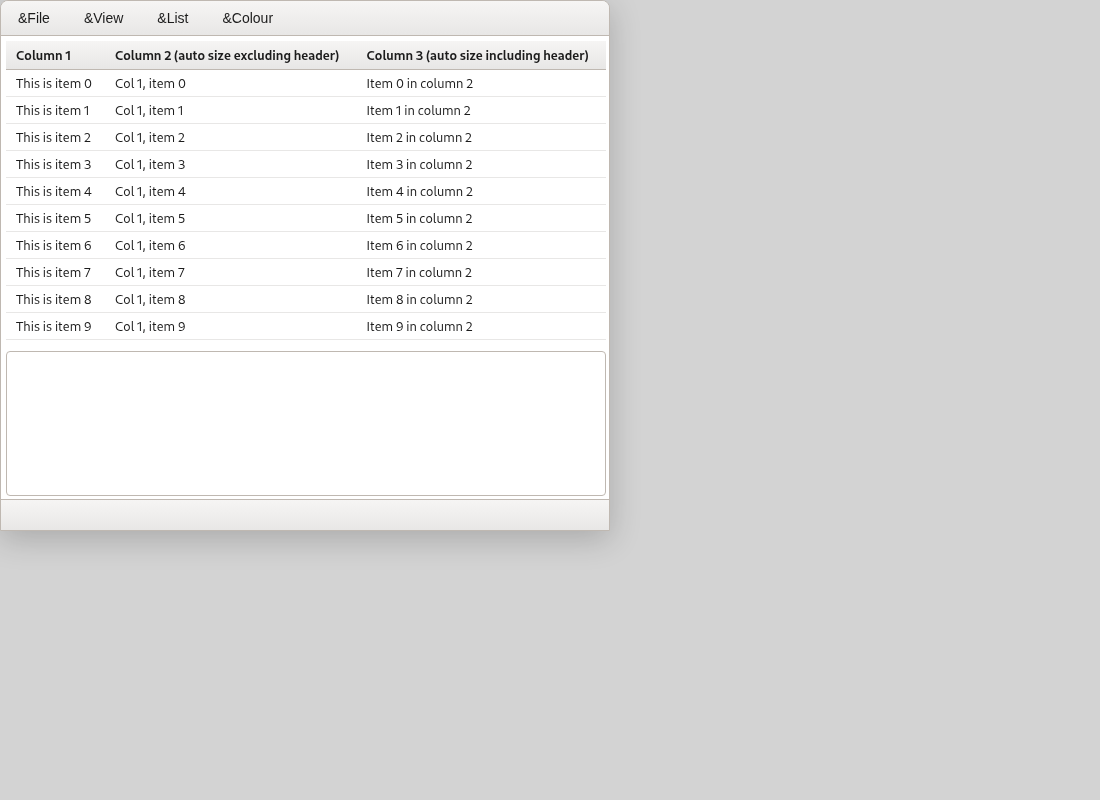Open the &List menu
Screen dimensions: 1100x800
(x=173, y=18)
